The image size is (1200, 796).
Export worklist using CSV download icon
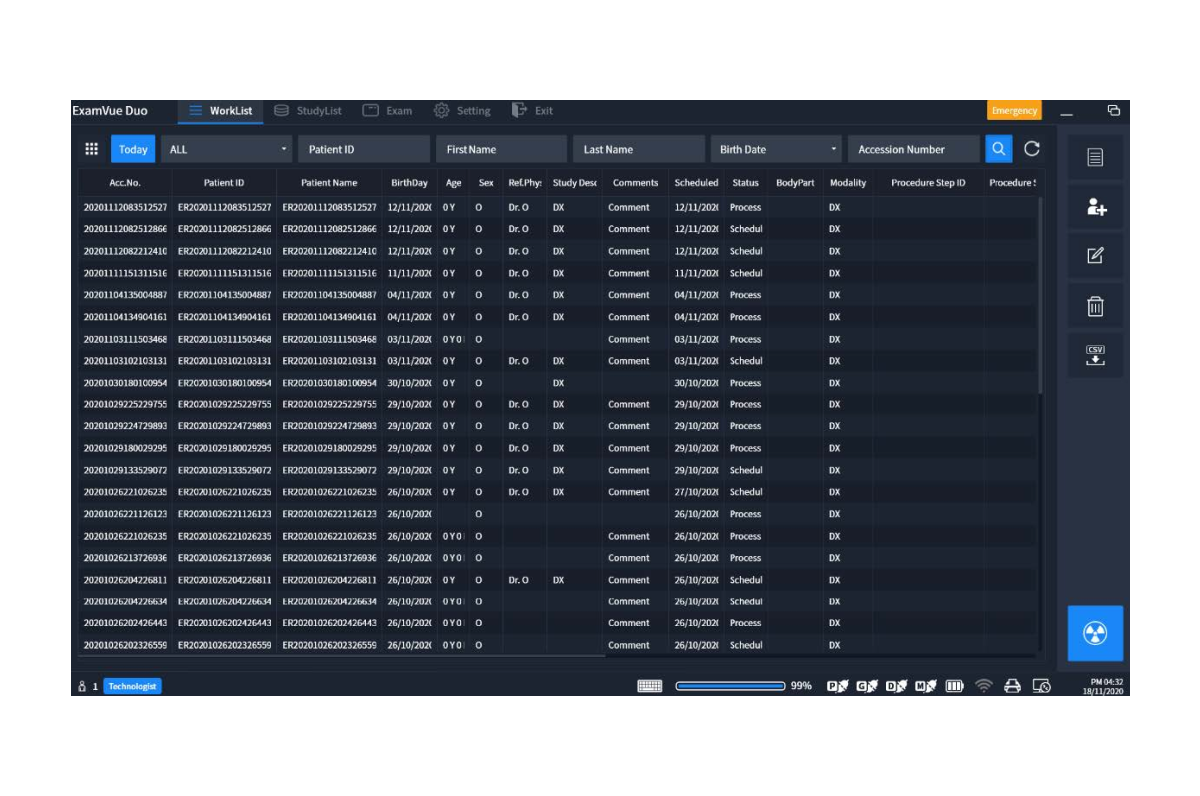tap(1095, 355)
